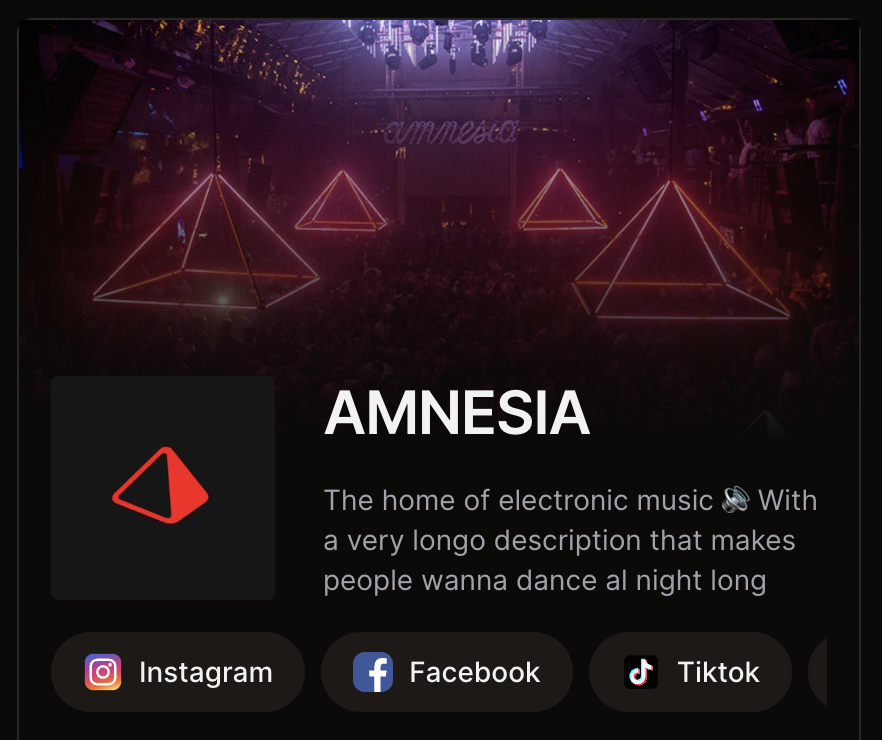This screenshot has height=740, width=882.
Task: Click the red pyramid Amnesia logo
Action: 160,485
